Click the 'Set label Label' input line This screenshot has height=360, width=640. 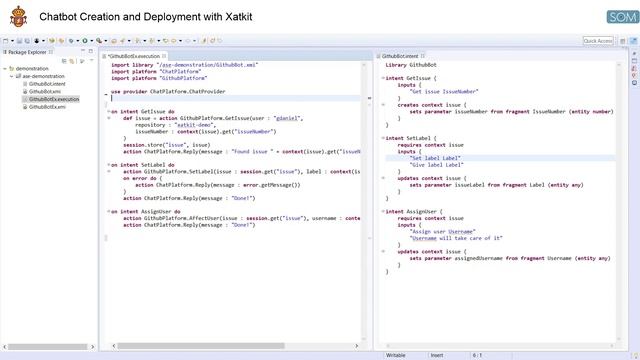click(435, 158)
